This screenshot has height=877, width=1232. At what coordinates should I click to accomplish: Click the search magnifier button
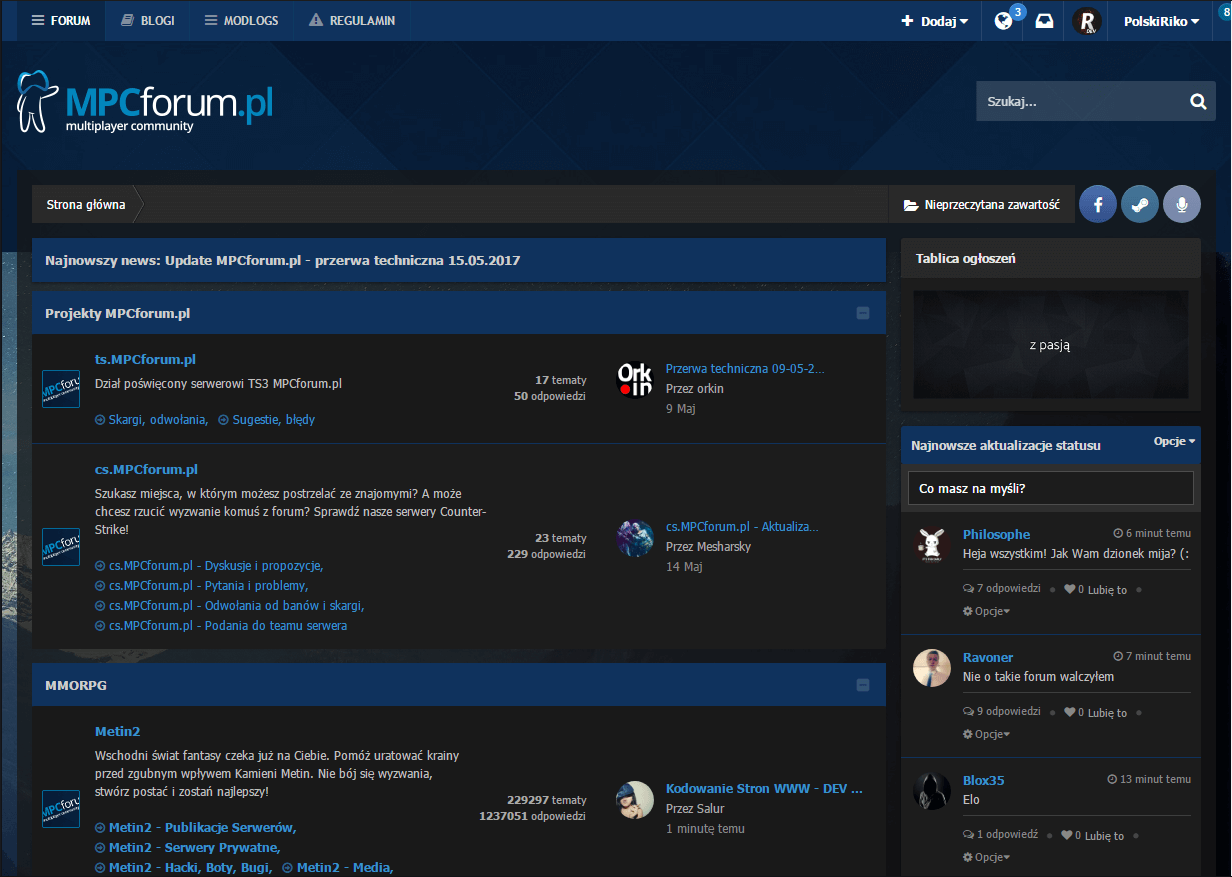pyautogui.click(x=1198, y=101)
